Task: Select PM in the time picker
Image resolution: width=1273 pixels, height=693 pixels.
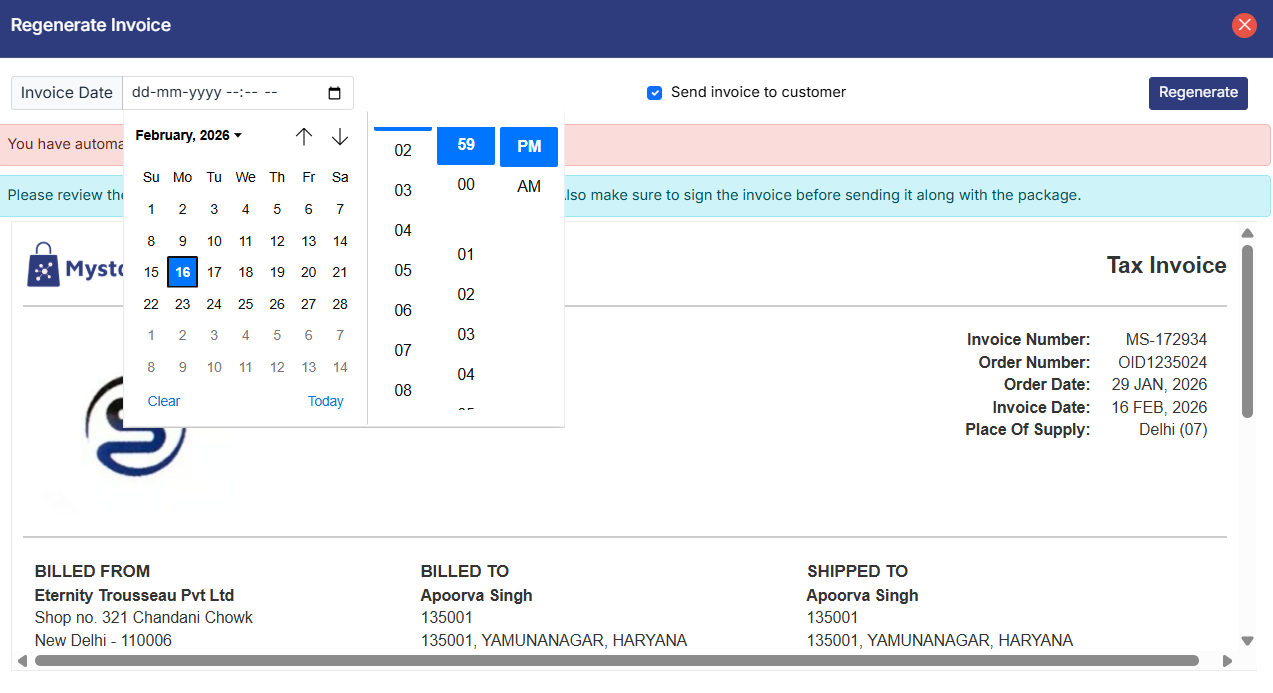Action: tap(529, 146)
